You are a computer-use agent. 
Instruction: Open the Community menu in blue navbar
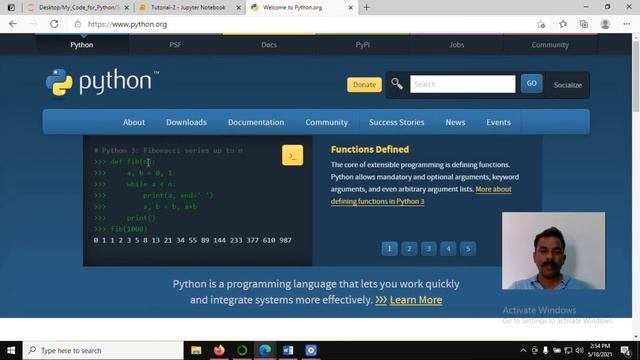tap(327, 122)
